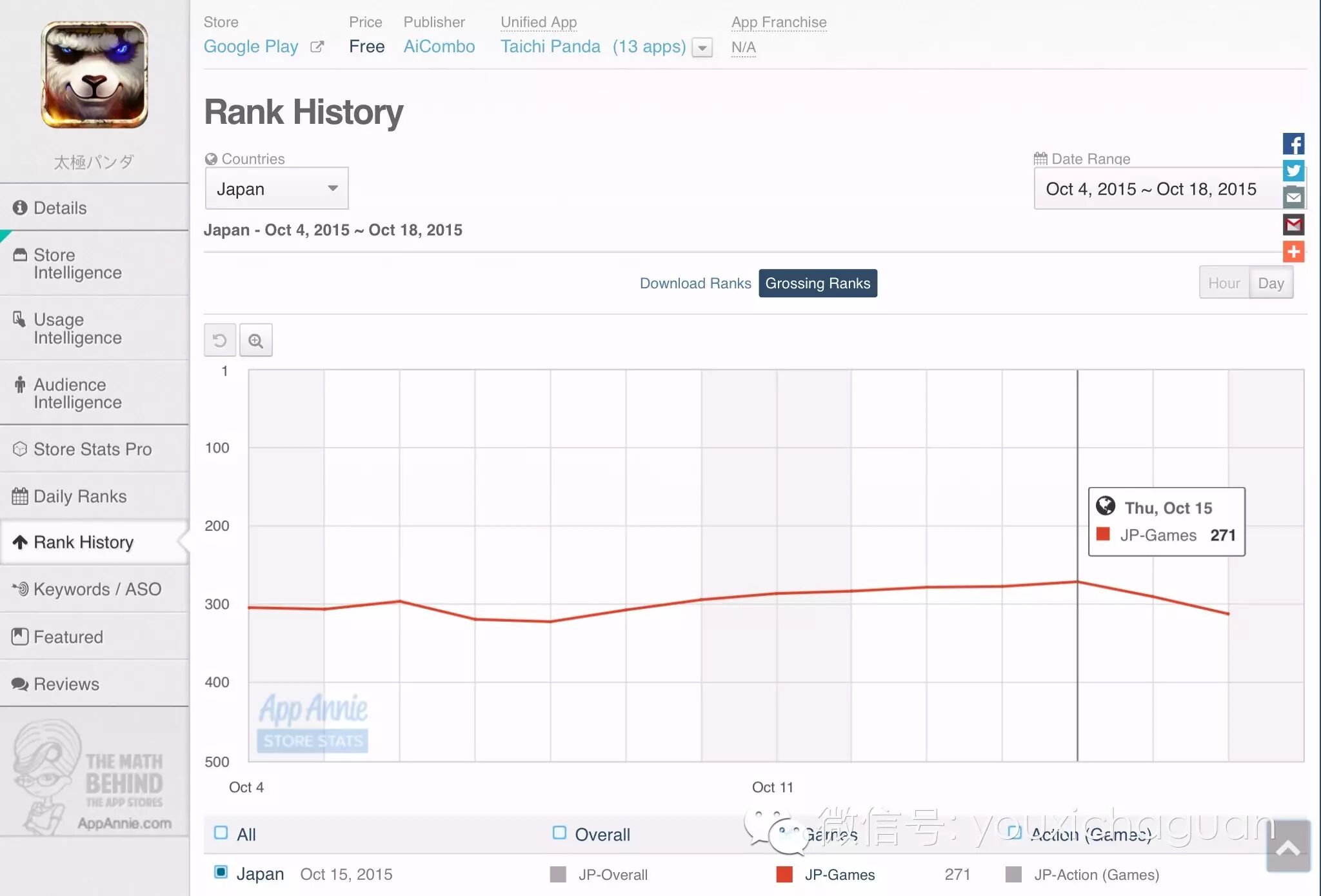Click the magnifier zoom chart icon
The image size is (1321, 896).
click(256, 341)
